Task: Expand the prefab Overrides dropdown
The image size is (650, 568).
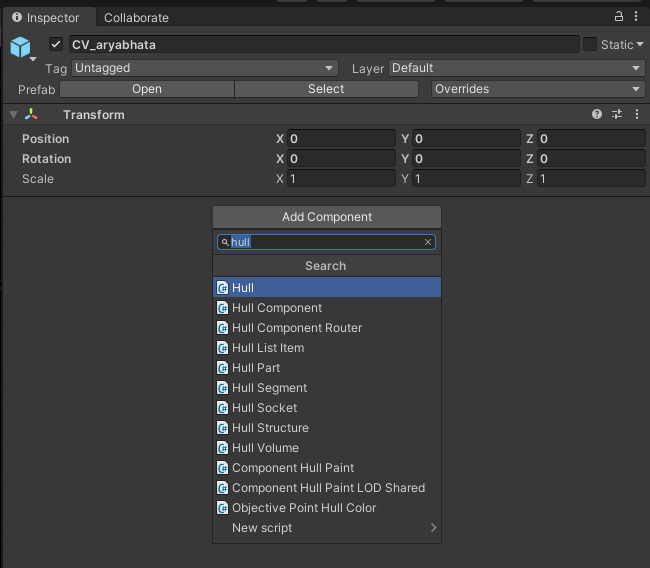Action: pyautogui.click(x=537, y=89)
